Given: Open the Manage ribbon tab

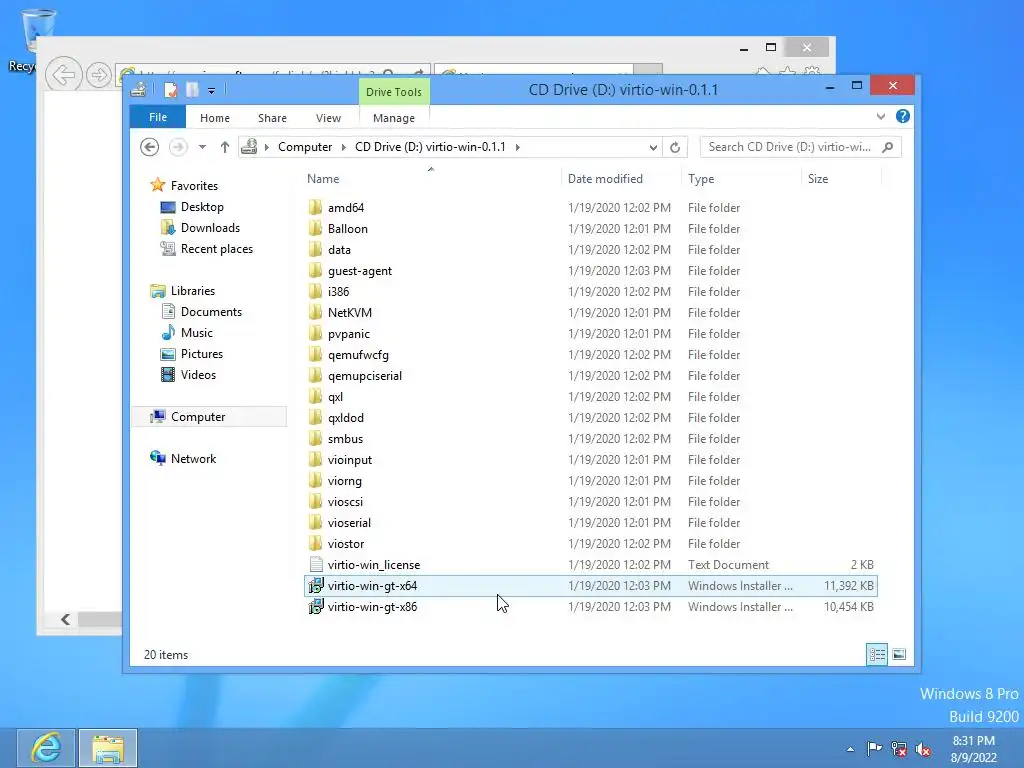Looking at the screenshot, I should 394,118.
